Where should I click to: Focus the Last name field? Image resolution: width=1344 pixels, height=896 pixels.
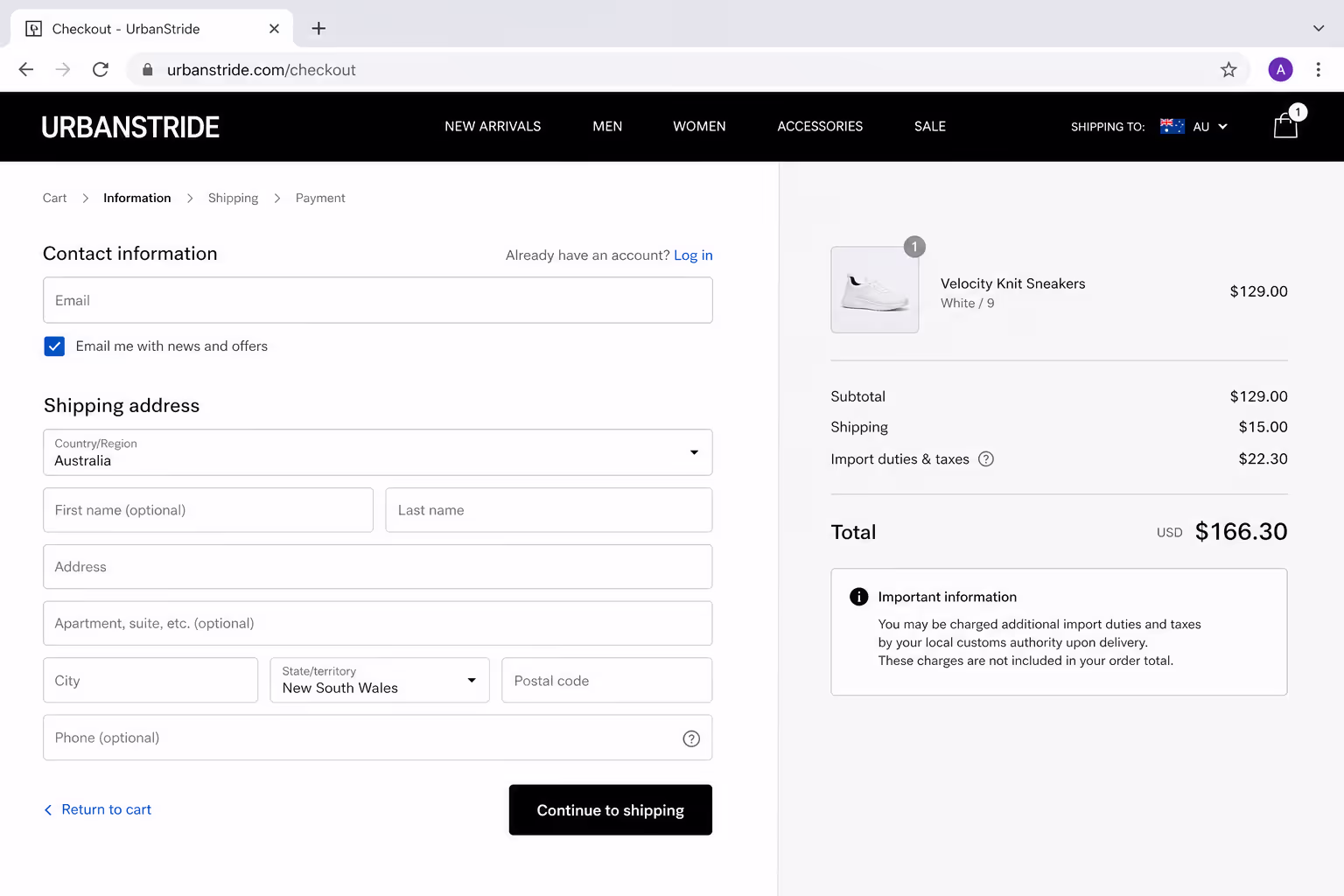click(x=549, y=510)
